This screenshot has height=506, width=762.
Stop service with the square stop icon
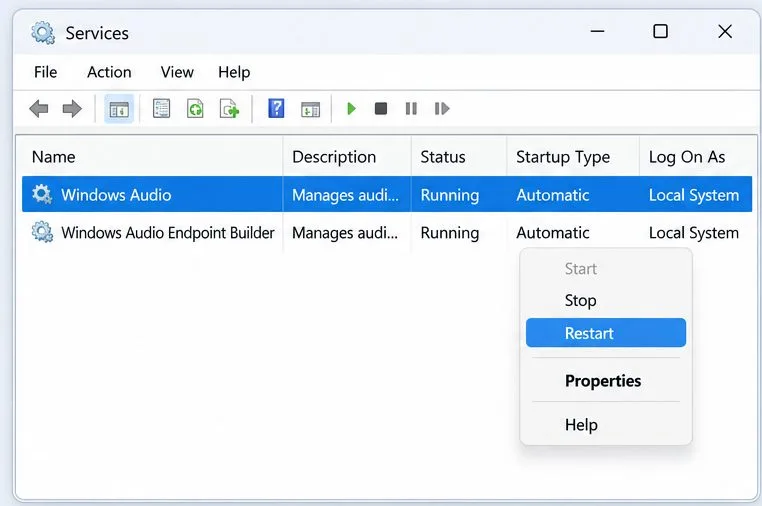(x=381, y=108)
